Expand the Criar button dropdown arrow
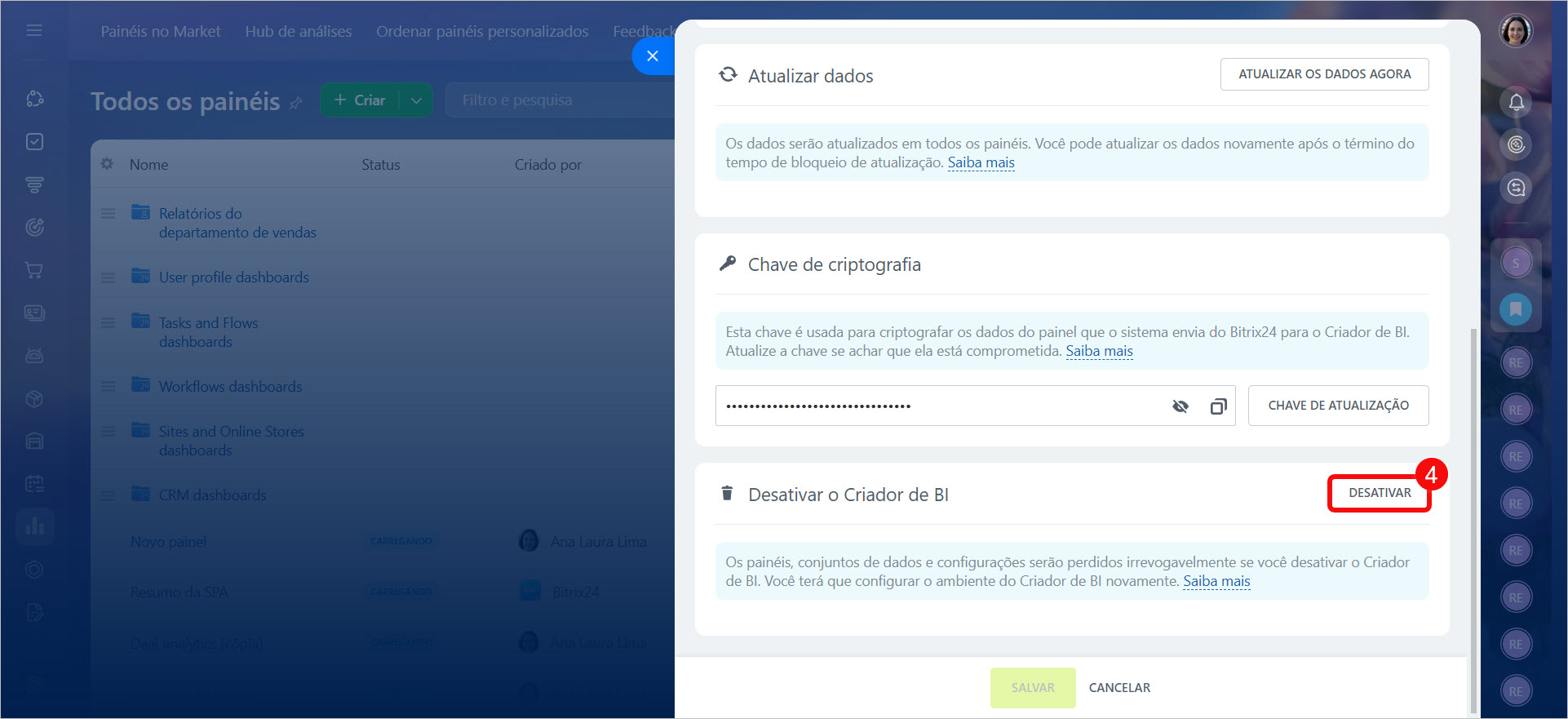 pyautogui.click(x=416, y=100)
